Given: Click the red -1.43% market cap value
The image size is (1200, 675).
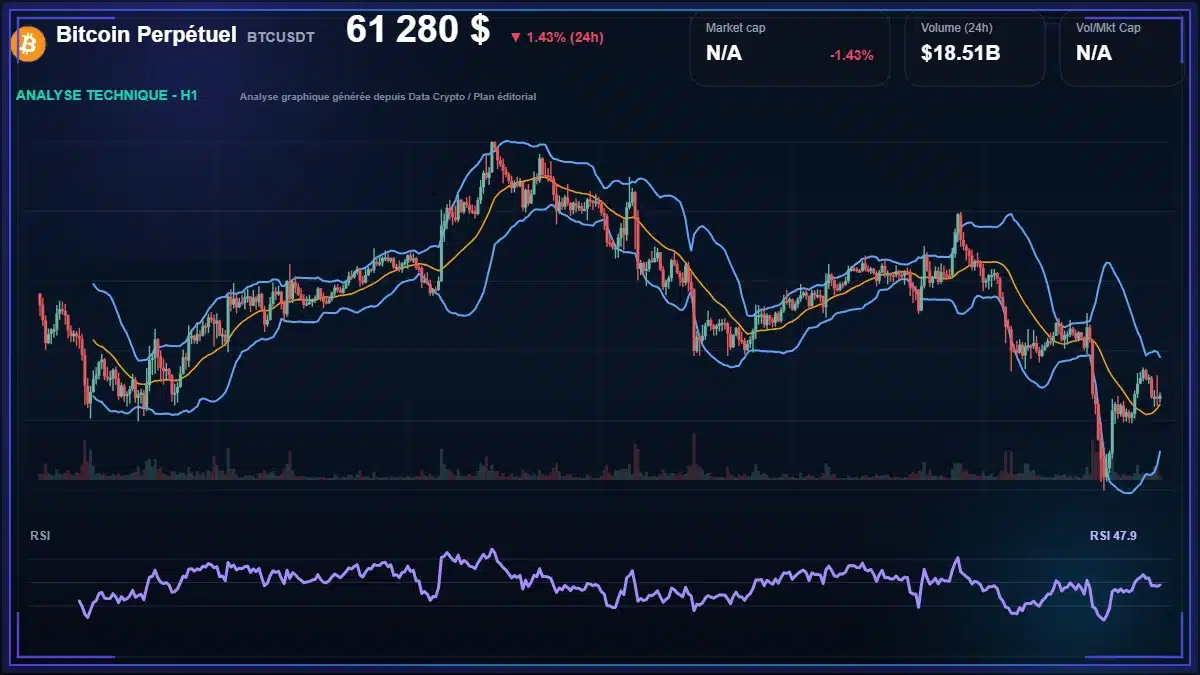Looking at the screenshot, I should (852, 55).
